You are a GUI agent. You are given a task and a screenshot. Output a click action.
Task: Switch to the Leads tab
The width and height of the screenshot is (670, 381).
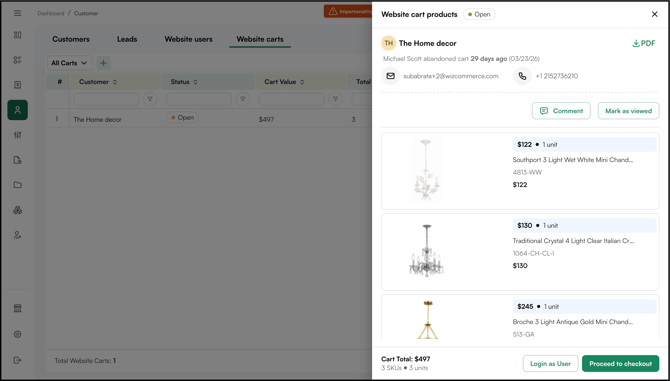tap(127, 39)
